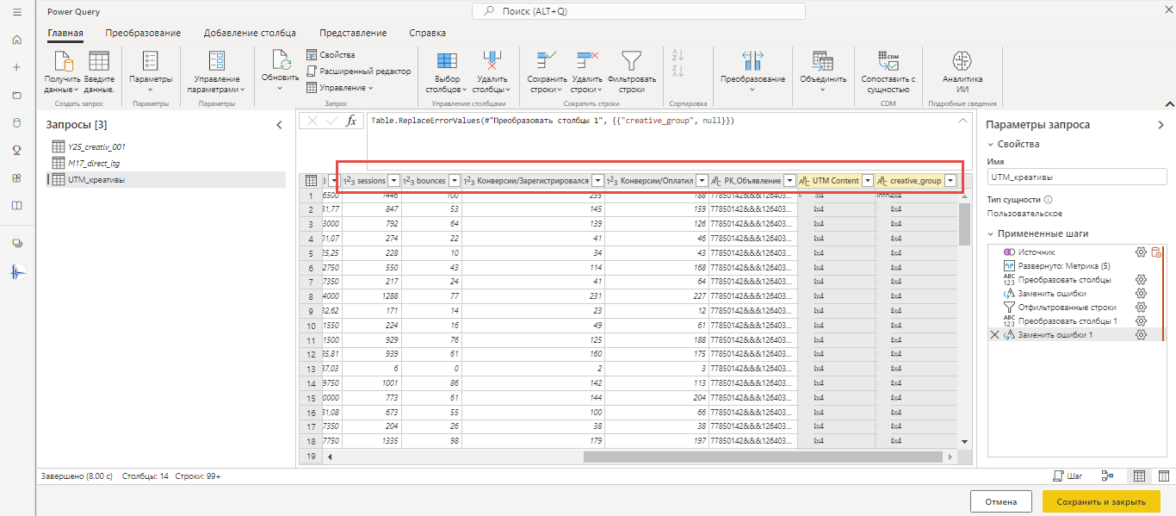Open creative_group column filter dropdown
Viewport: 1176px width, 516px height.
[949, 181]
